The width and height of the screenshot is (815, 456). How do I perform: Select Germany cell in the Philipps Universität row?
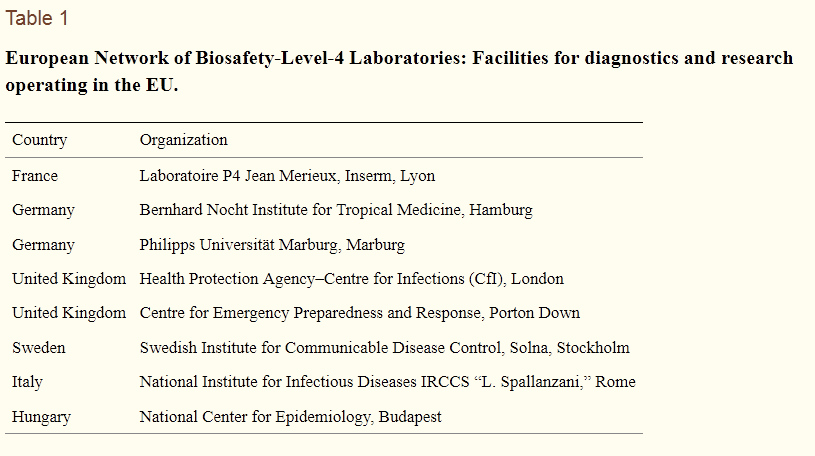coord(43,245)
